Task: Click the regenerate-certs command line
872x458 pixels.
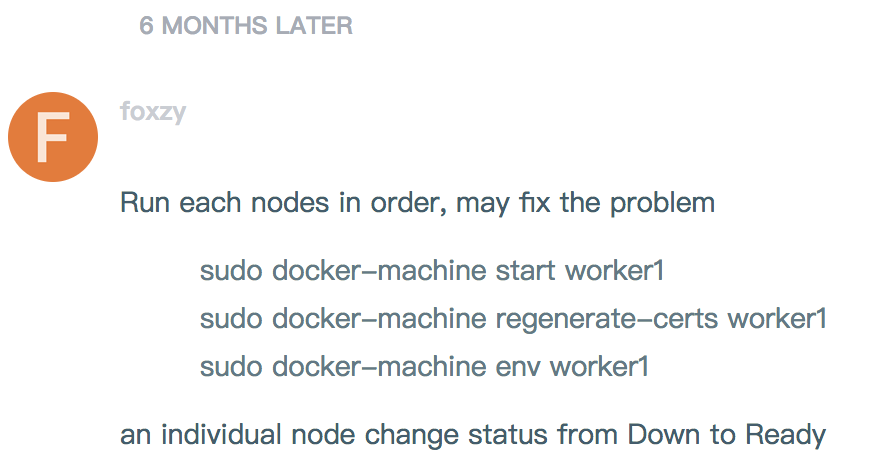Action: click(x=514, y=319)
